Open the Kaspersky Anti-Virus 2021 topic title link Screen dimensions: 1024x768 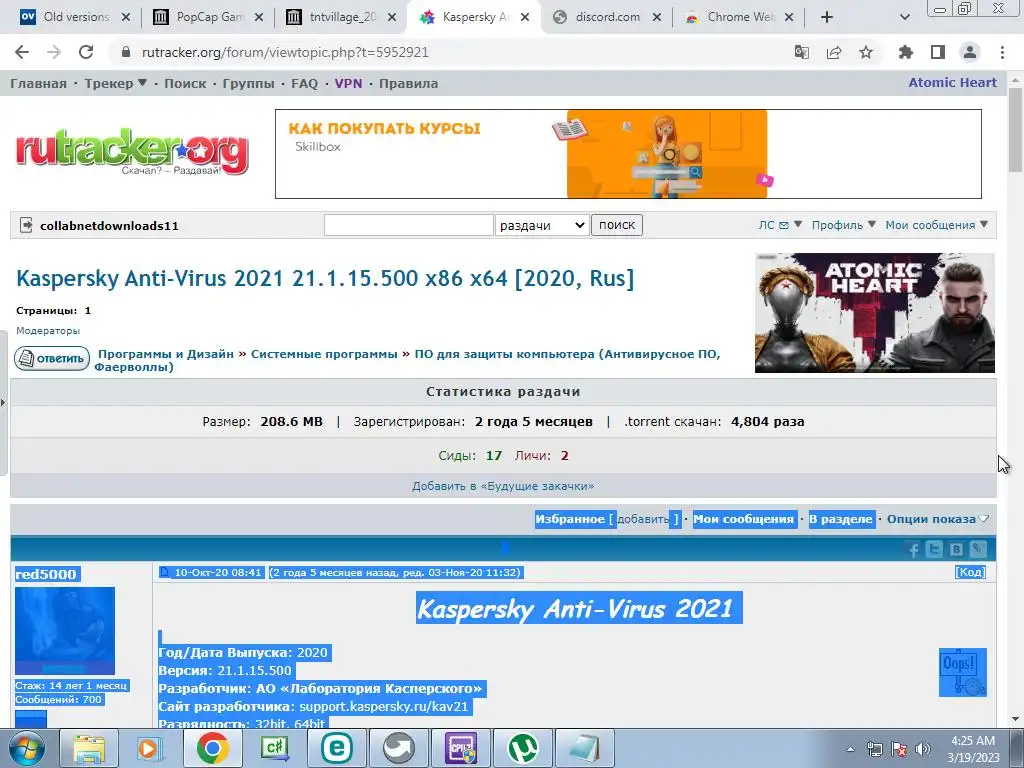click(325, 278)
